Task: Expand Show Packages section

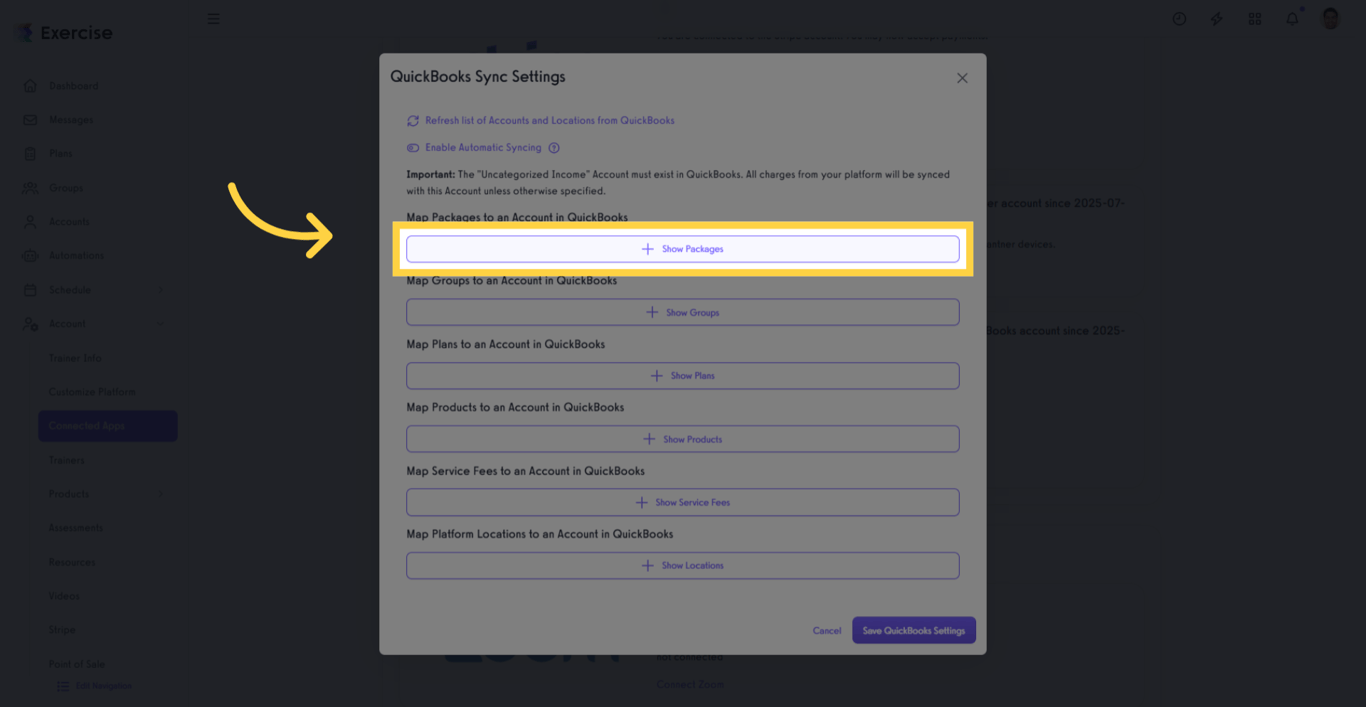Action: (x=682, y=249)
